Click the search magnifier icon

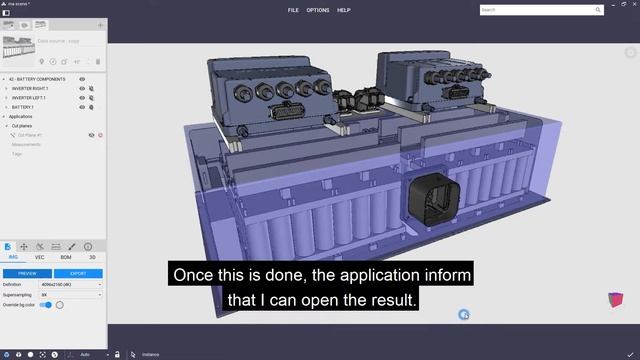[x=598, y=10]
